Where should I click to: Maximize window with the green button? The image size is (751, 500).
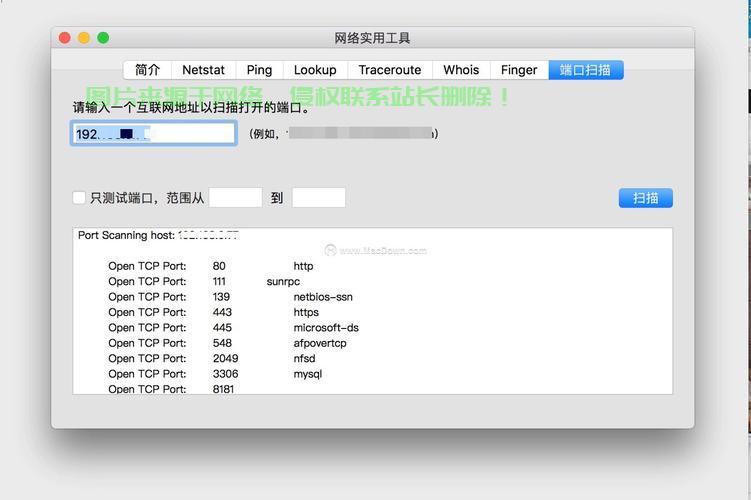click(x=103, y=38)
